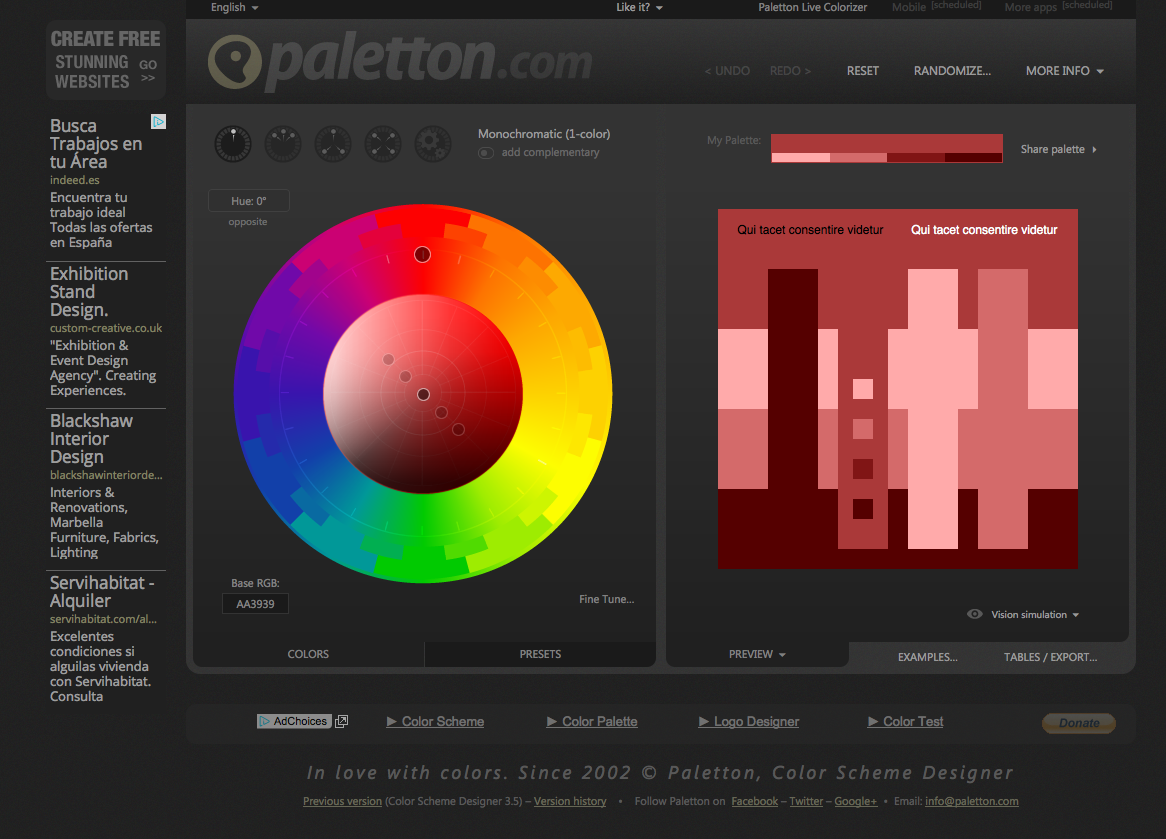Pick a color on the color wheel
Screen dimensions: 1166x839
coord(422,254)
